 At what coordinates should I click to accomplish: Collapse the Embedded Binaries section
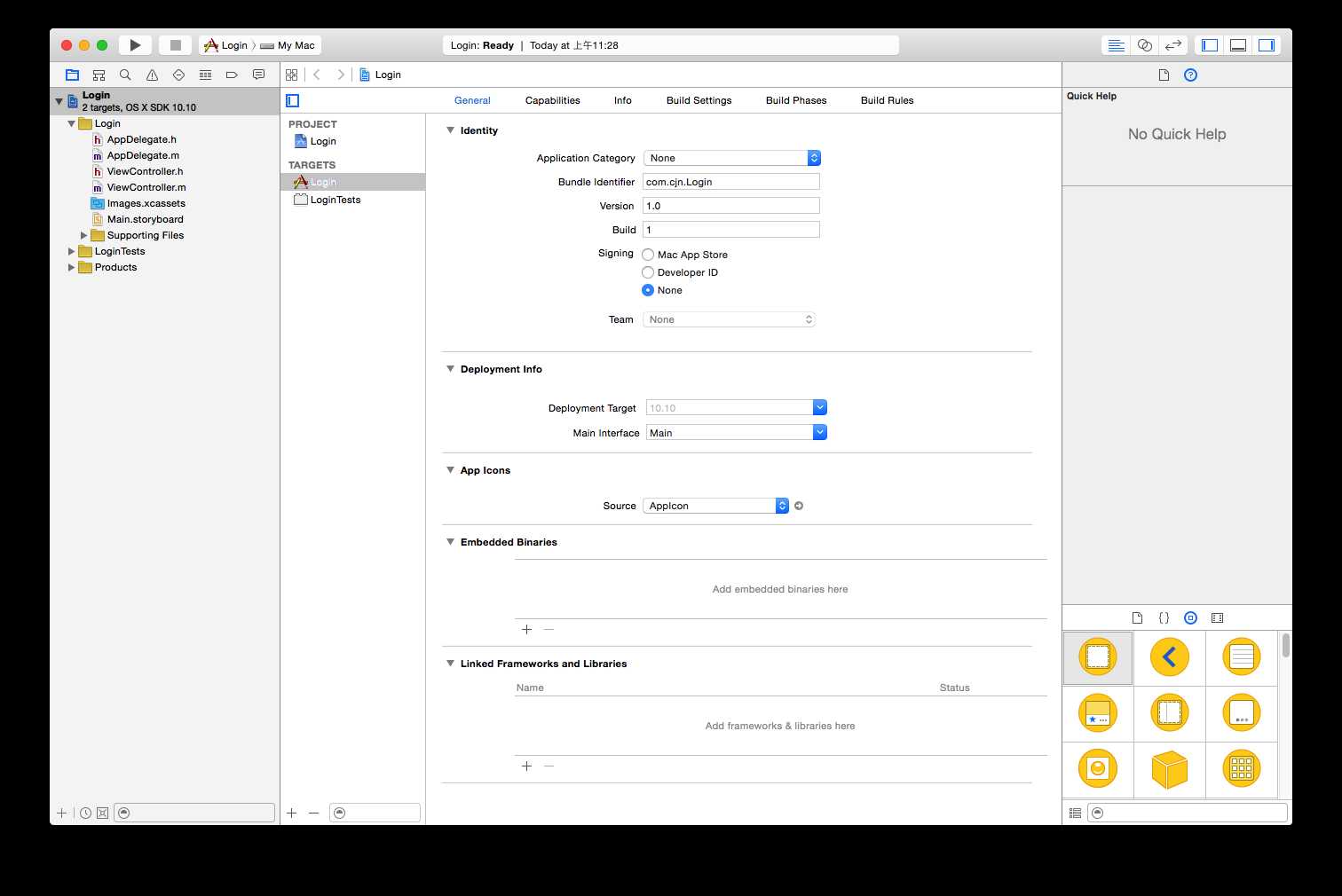(x=450, y=542)
